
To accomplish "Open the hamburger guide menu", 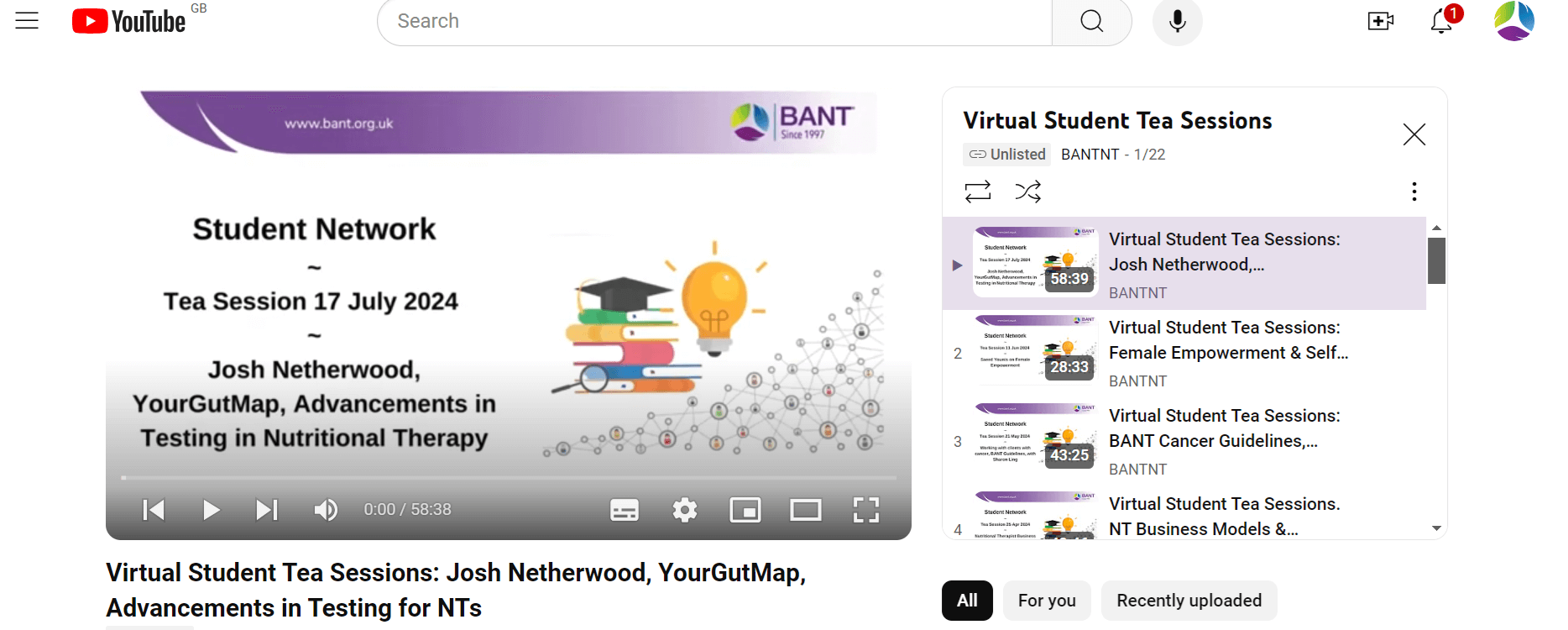I will 27,21.
